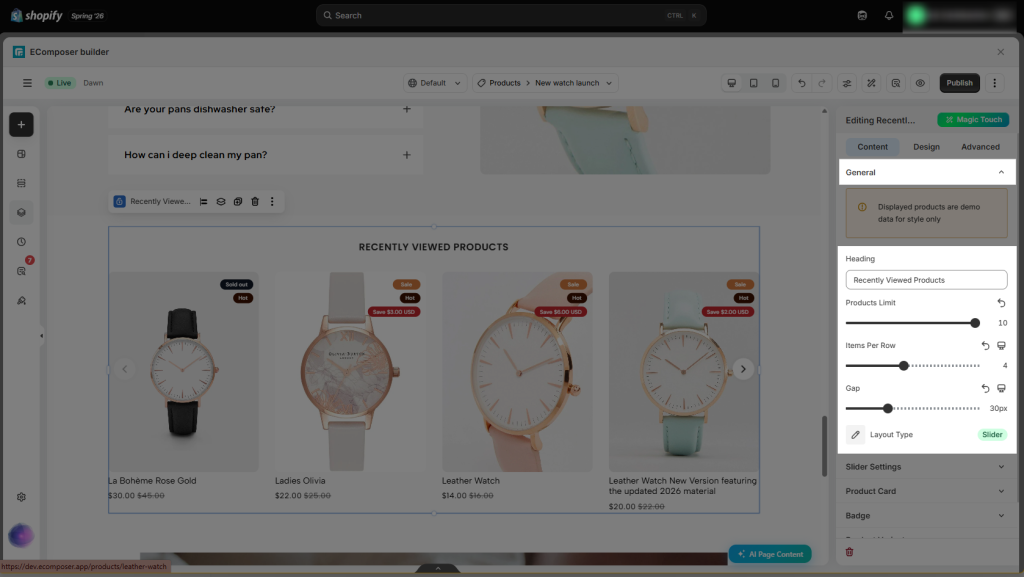Click the Shopify notifications bell
The width and height of the screenshot is (1024, 577).
[x=889, y=16]
